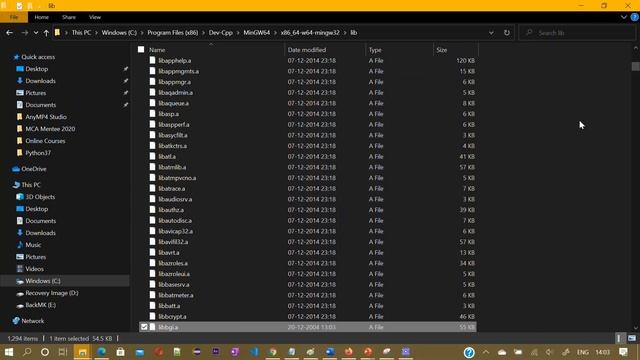Screen dimensions: 640x360
Task: Select the libavicap32.a file name
Action: (x=176, y=231)
